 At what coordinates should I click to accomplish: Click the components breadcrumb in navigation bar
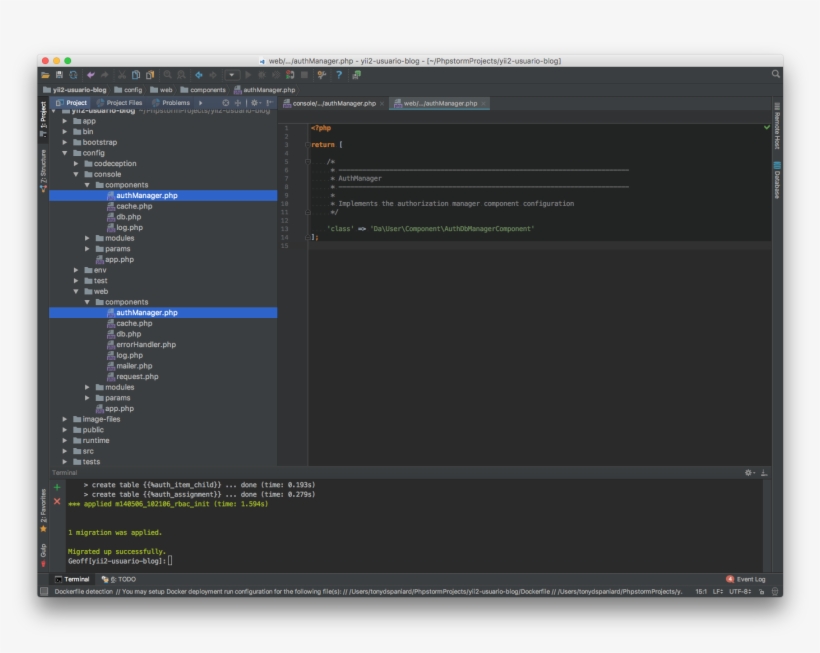tap(207, 90)
